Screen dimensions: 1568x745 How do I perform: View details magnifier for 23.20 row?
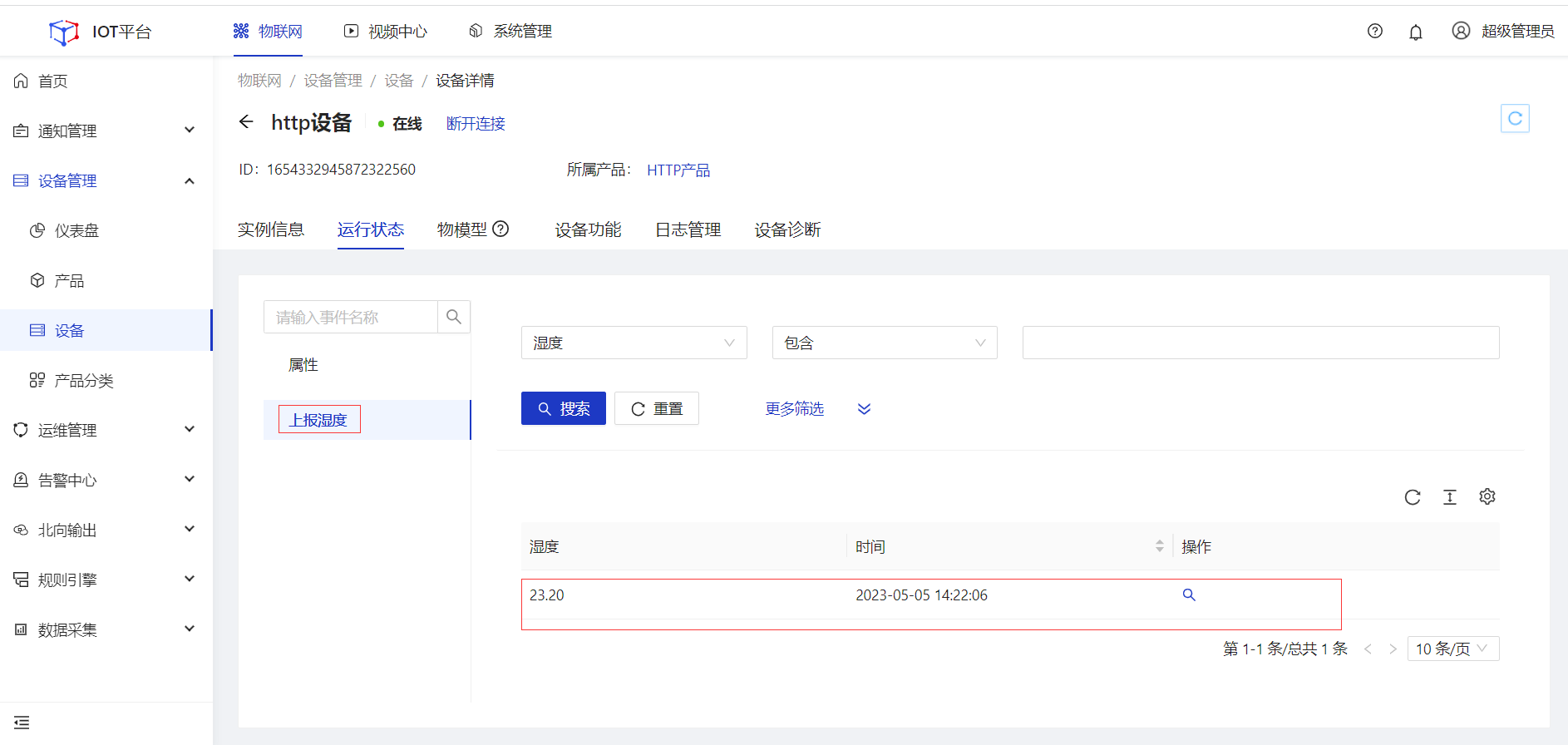click(1189, 595)
